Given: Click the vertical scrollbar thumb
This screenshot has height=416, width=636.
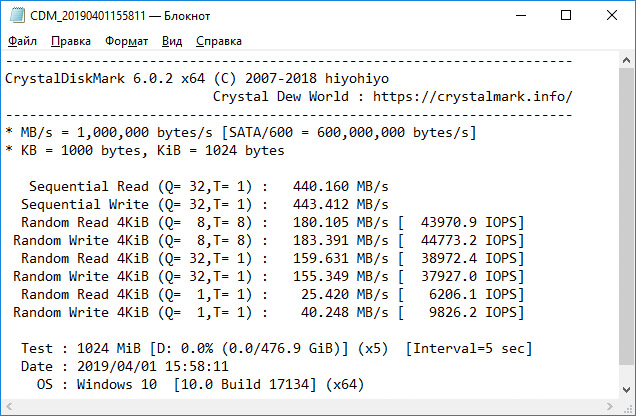Looking at the screenshot, I should point(626,217).
